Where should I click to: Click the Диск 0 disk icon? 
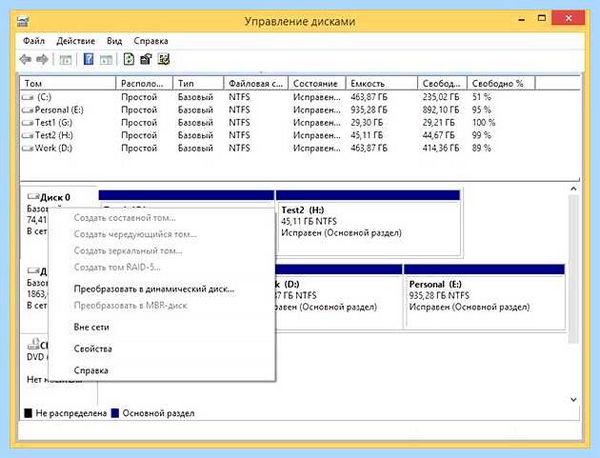click(33, 197)
